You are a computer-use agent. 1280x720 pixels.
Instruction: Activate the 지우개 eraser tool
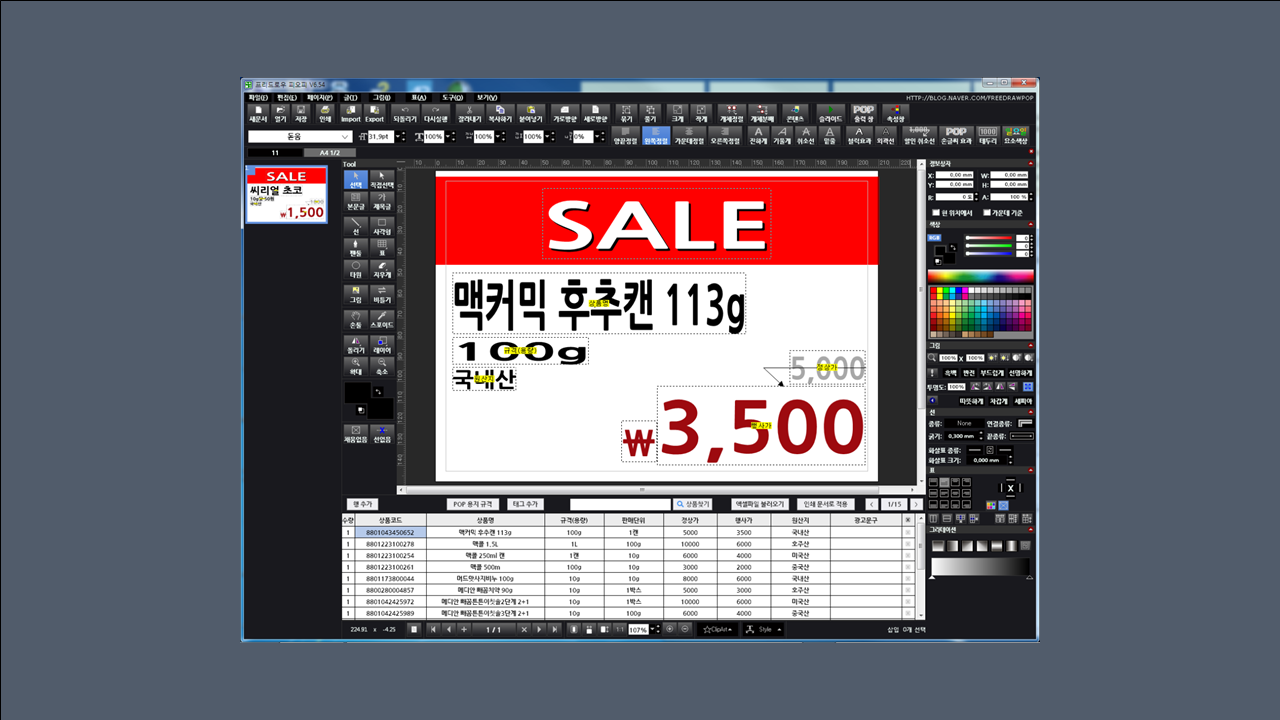[382, 269]
